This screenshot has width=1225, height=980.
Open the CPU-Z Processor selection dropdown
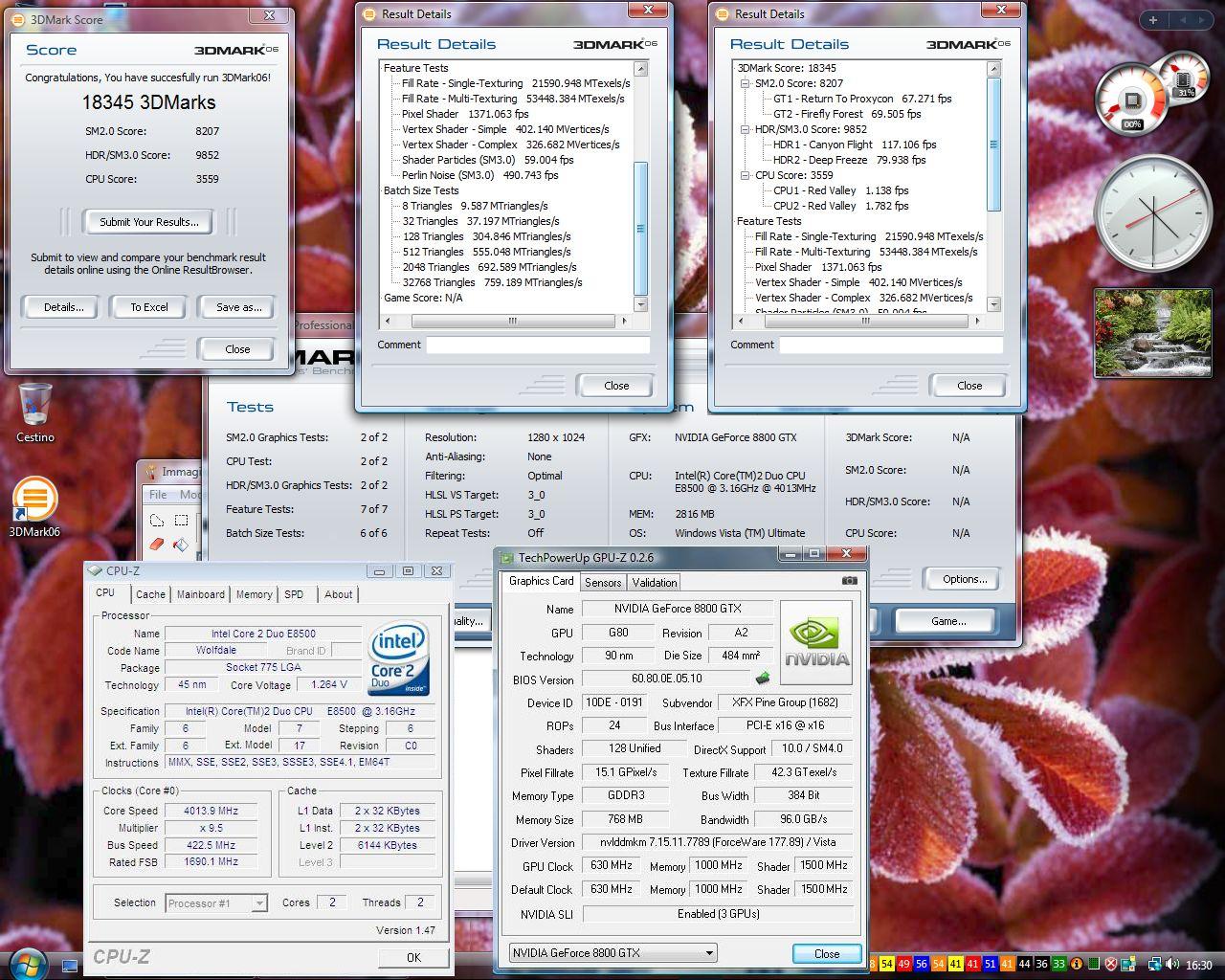click(x=258, y=902)
